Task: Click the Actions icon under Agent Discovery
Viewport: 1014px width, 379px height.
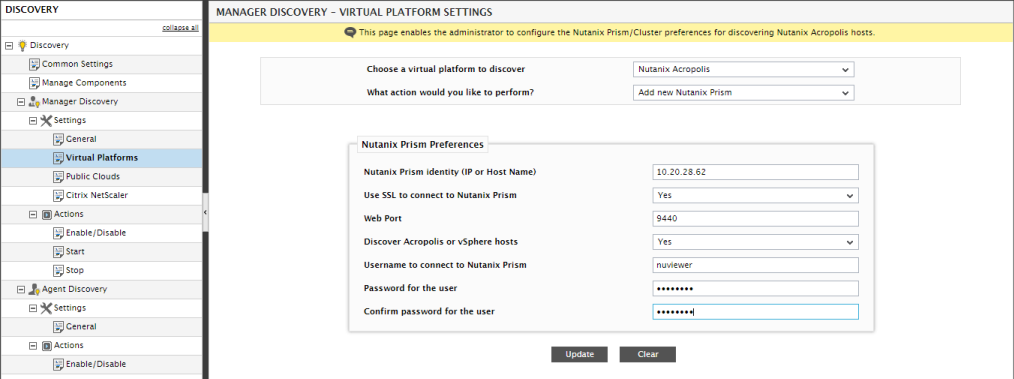Action: coord(46,345)
